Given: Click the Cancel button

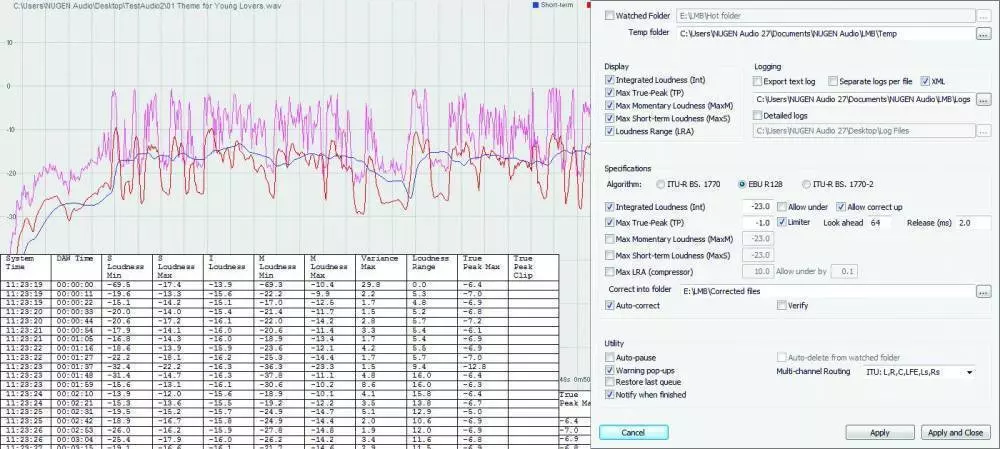Looking at the screenshot, I should point(633,432).
